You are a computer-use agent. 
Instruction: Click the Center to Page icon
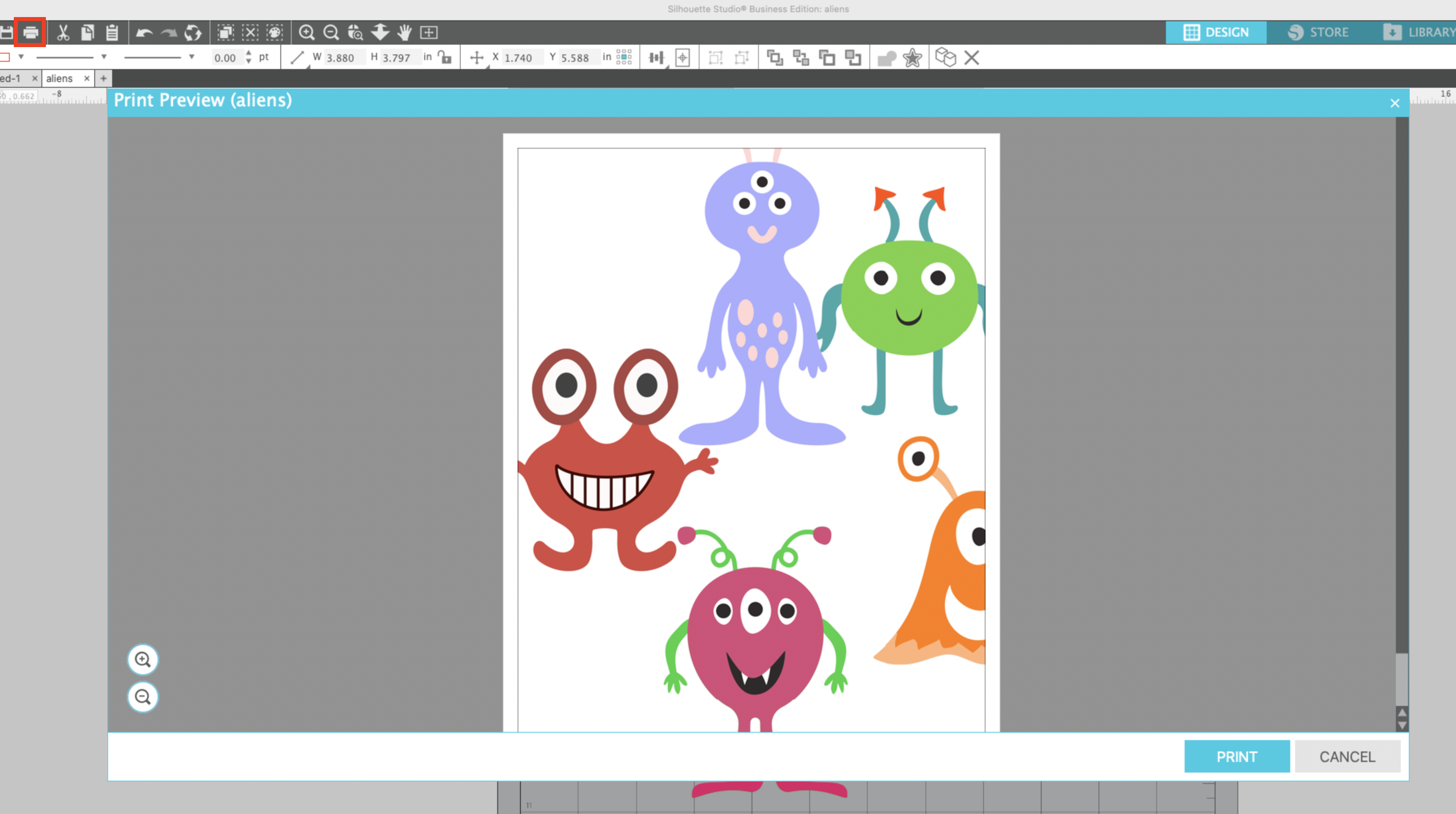[x=683, y=57]
